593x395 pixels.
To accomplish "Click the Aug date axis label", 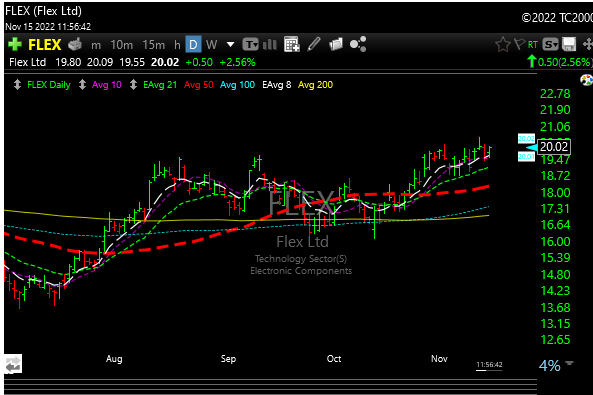I will [x=114, y=359].
